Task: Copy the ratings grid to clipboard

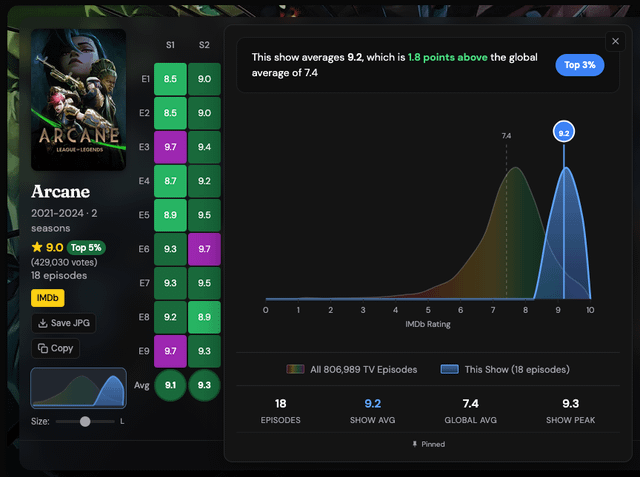Action: click(56, 348)
